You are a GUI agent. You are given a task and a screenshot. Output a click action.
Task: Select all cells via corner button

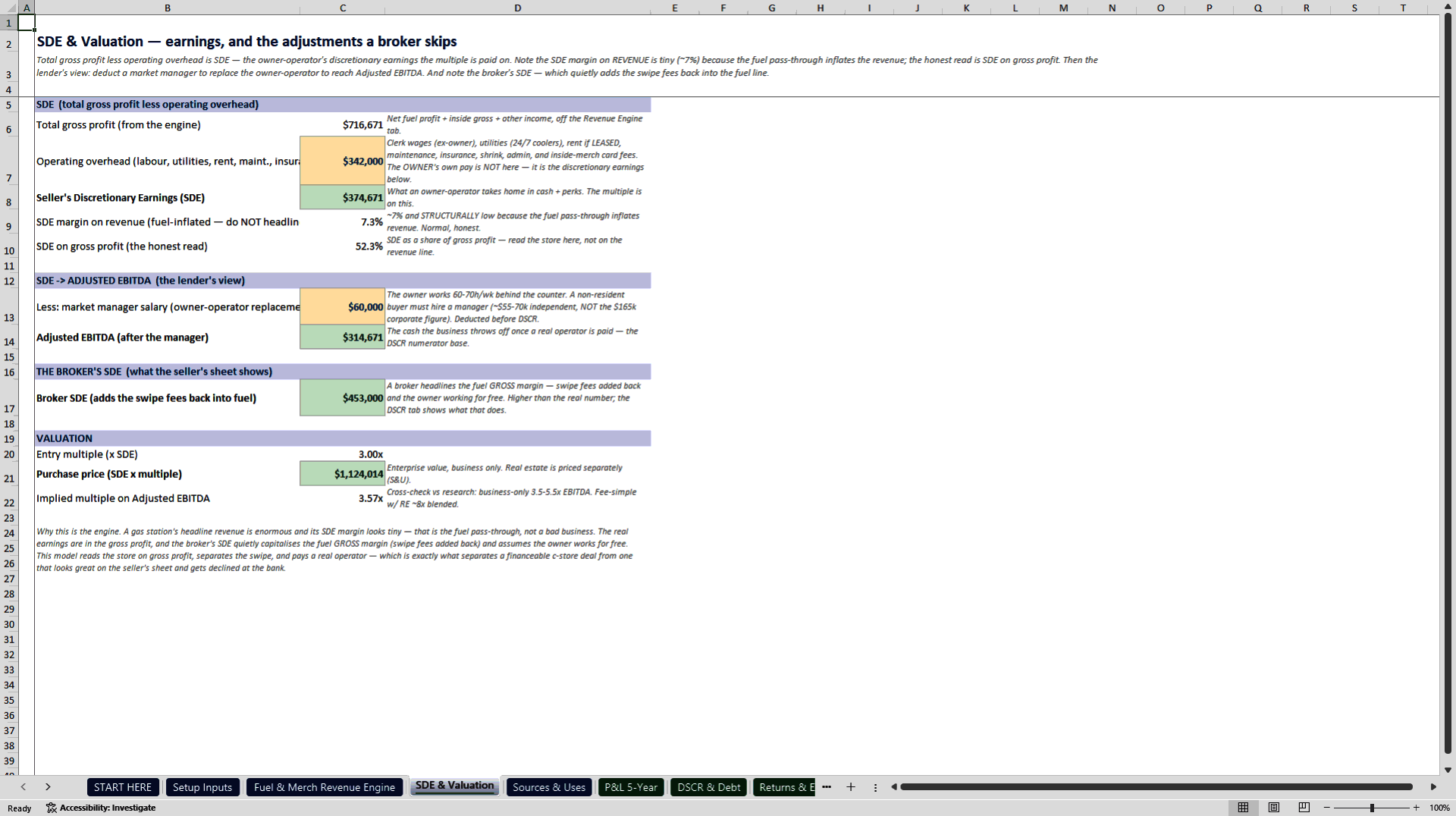(x=9, y=8)
